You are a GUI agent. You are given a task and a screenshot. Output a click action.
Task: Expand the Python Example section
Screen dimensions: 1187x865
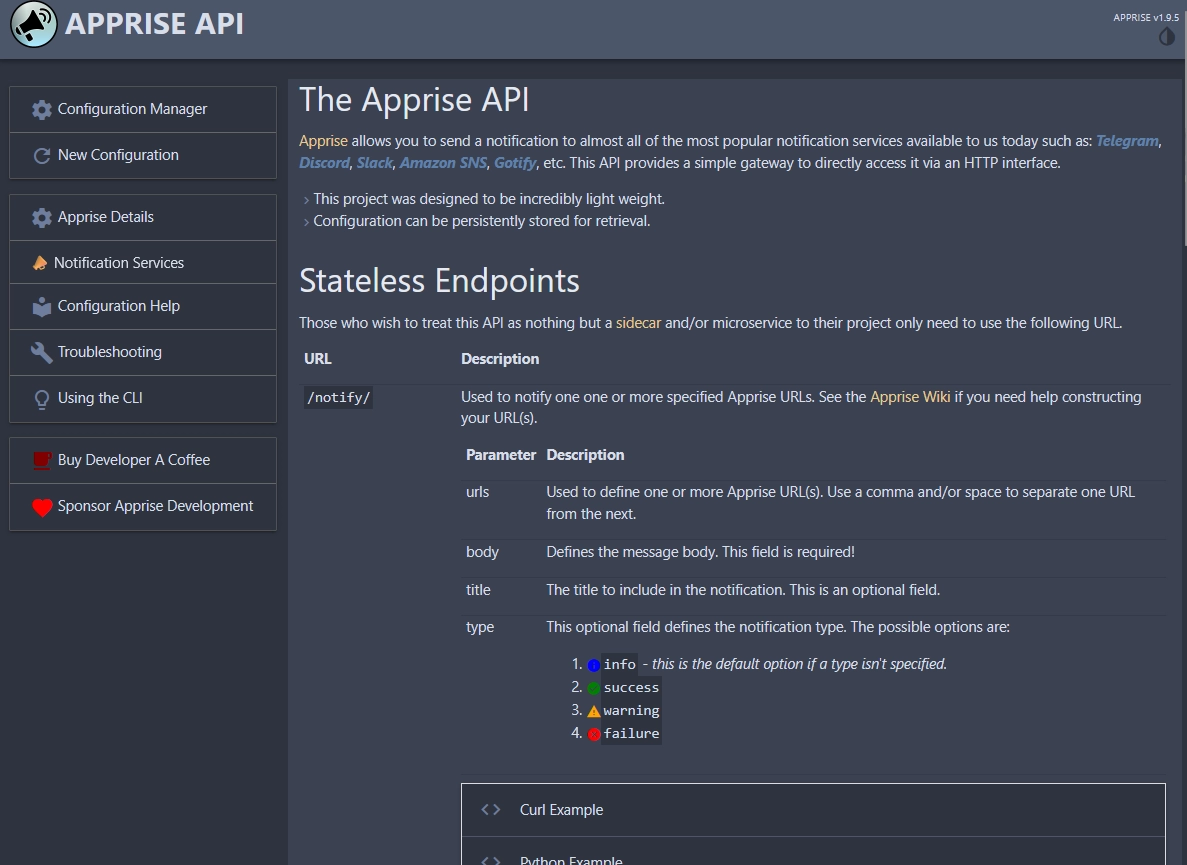(570, 858)
